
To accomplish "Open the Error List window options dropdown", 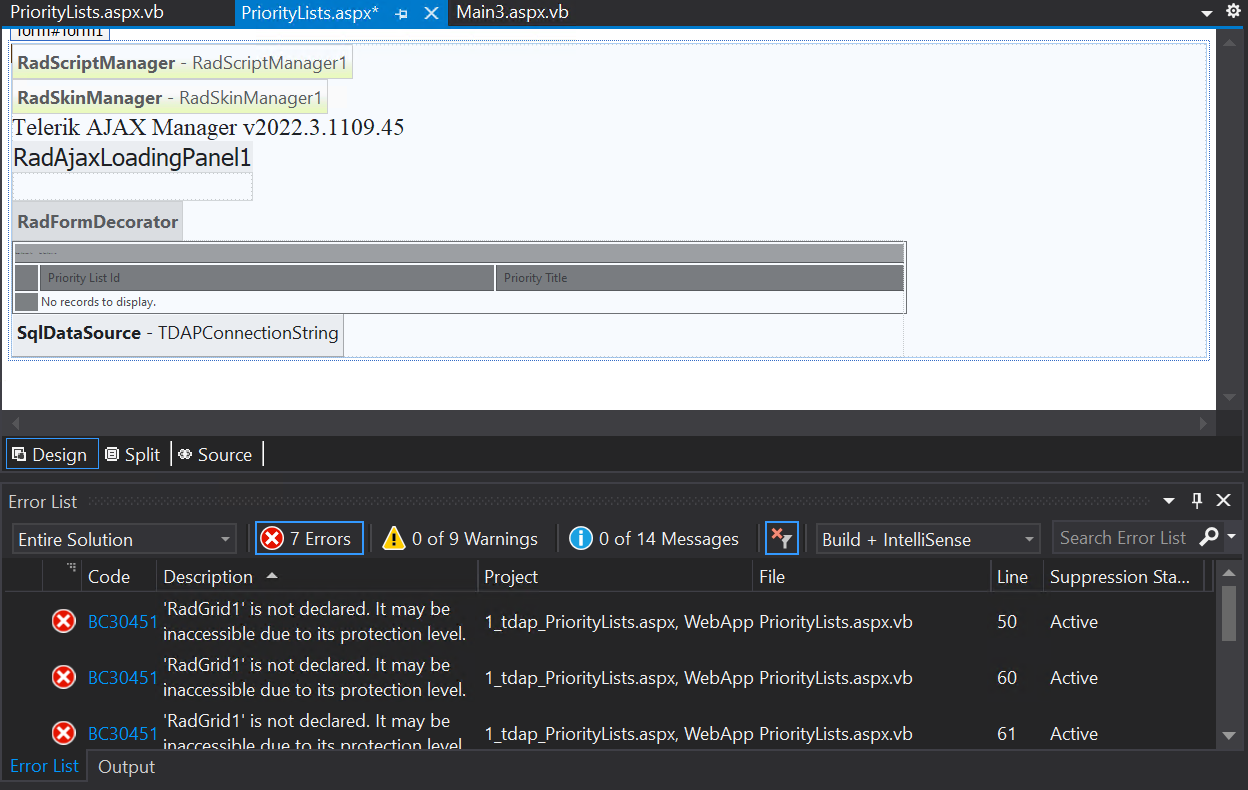I will pyautogui.click(x=1169, y=501).
